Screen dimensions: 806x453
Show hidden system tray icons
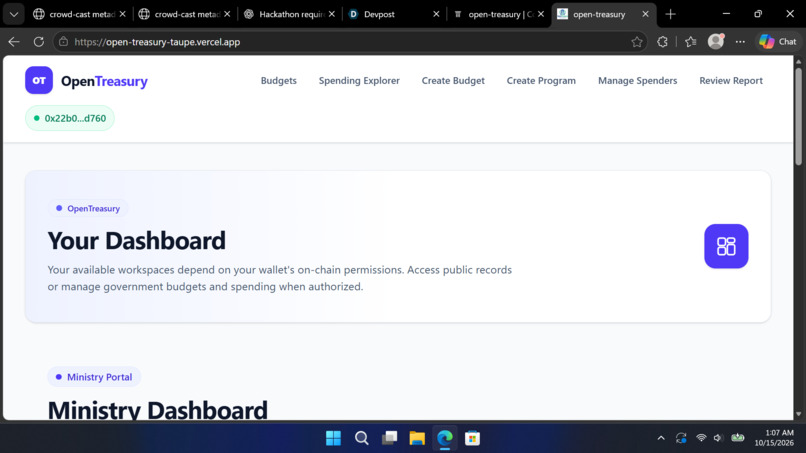tap(661, 438)
